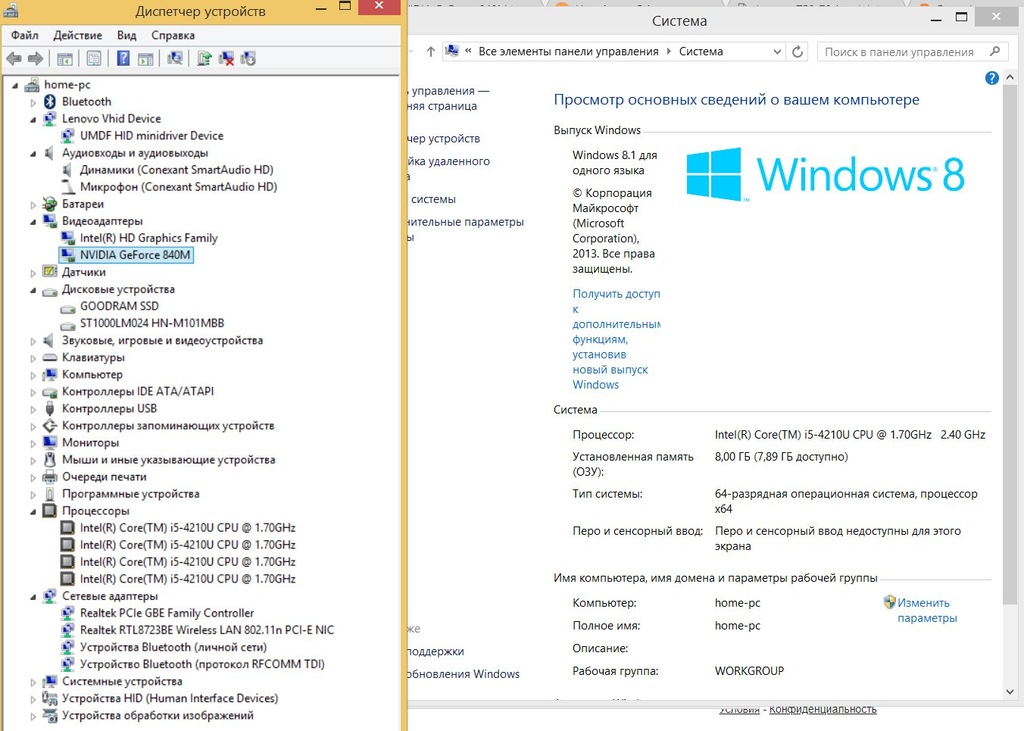Expand the Датчики node
This screenshot has width=1024, height=731.
(33, 273)
